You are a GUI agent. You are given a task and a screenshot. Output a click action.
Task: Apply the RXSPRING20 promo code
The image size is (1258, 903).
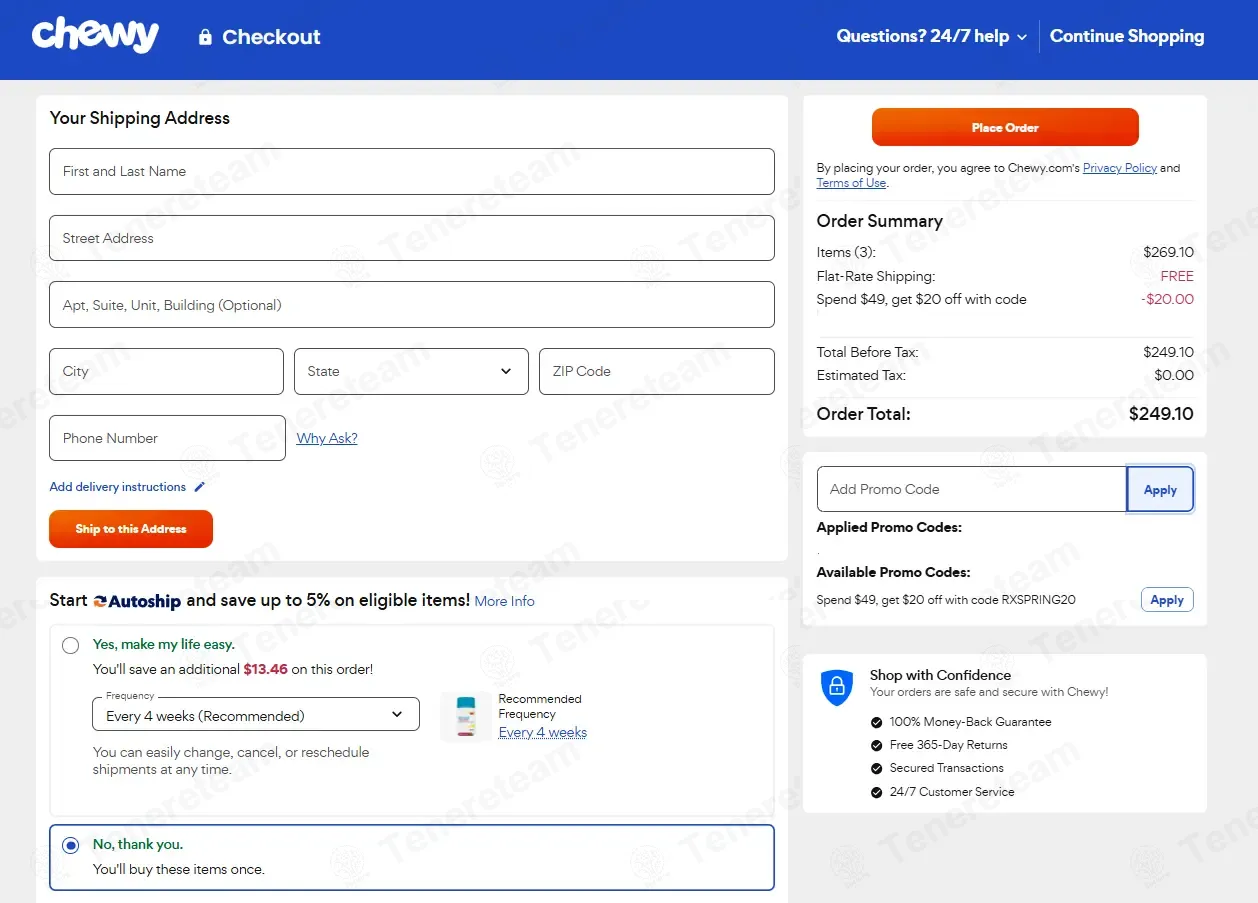pos(1167,600)
